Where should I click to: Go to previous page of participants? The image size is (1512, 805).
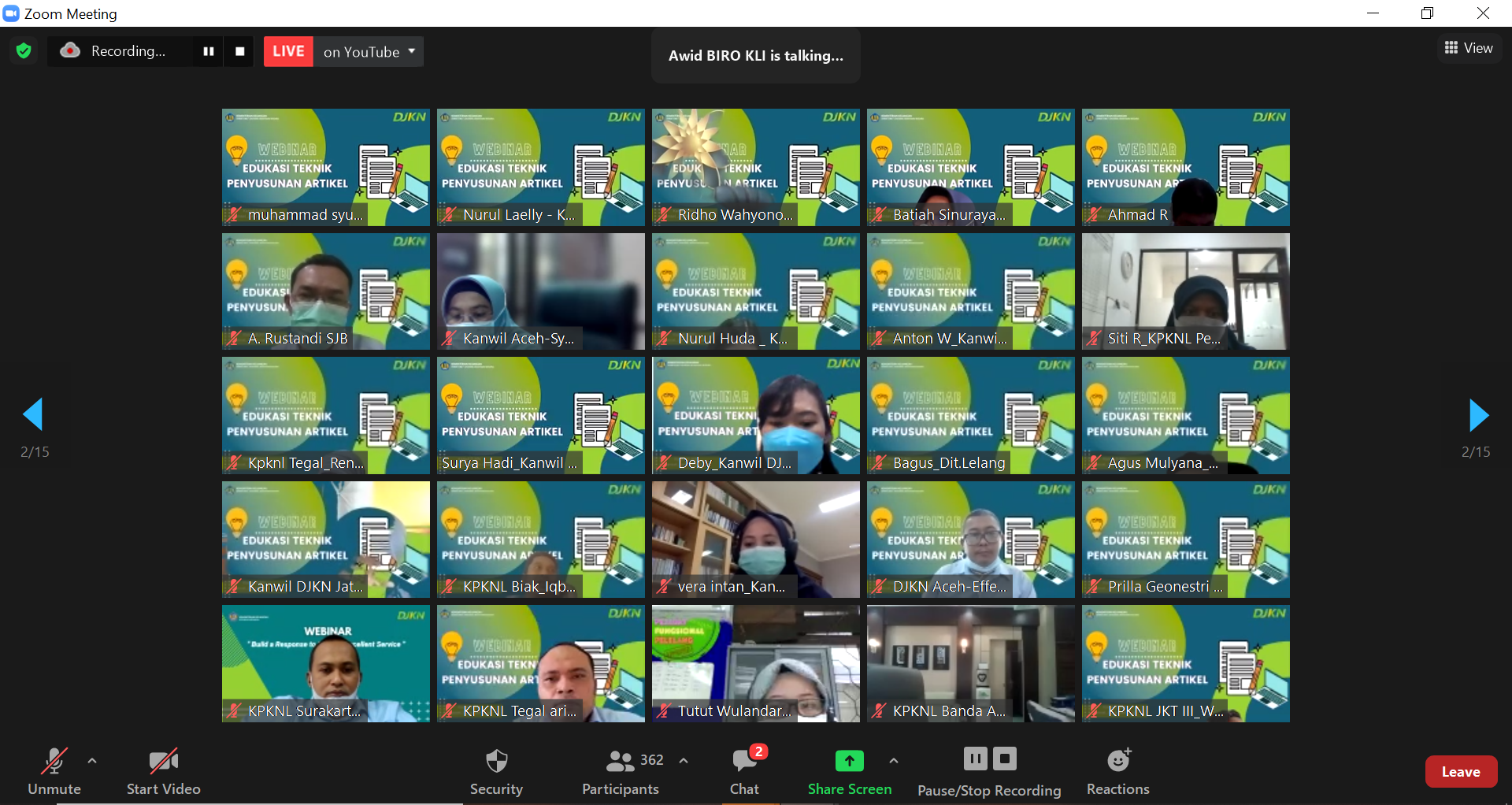point(33,414)
